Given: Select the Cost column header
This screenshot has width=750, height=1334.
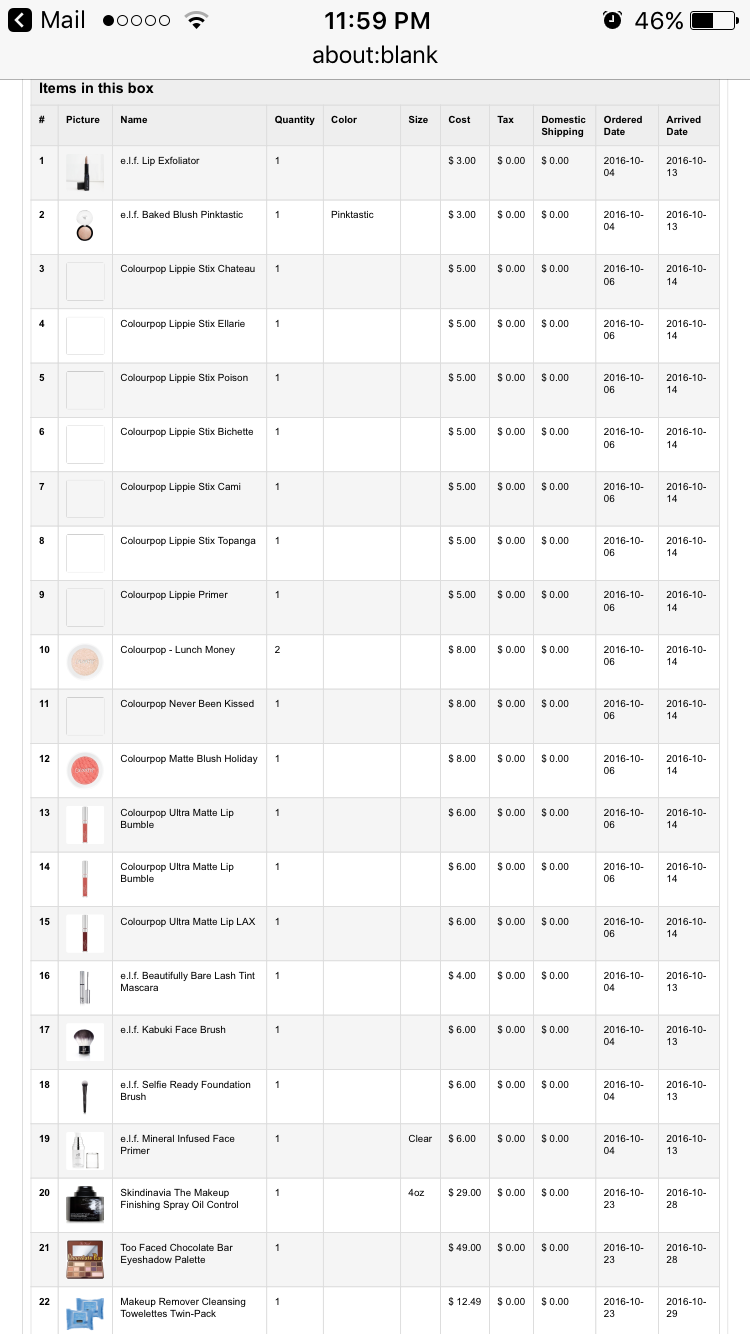Looking at the screenshot, I should (459, 119).
